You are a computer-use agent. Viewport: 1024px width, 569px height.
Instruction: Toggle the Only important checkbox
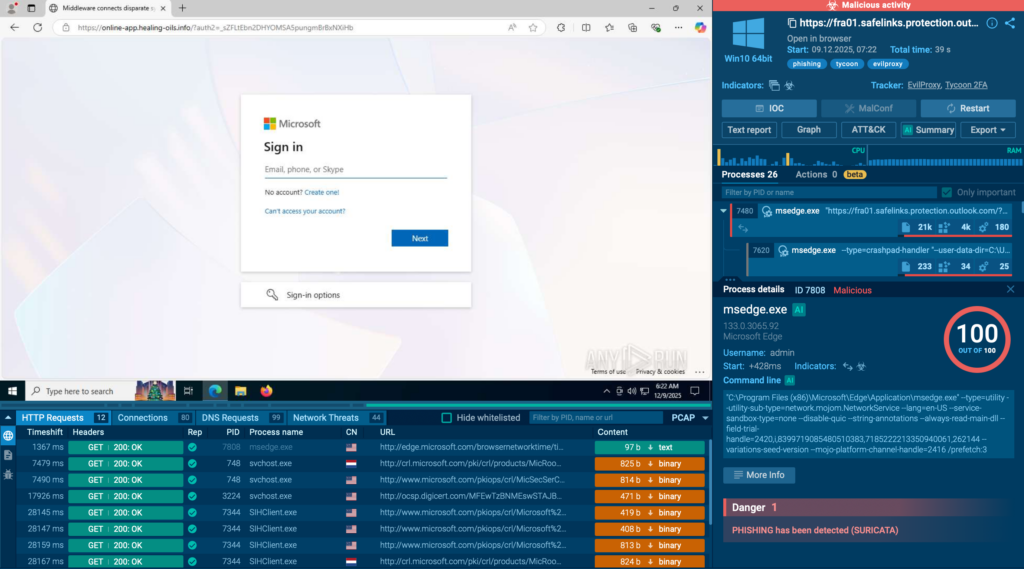click(x=946, y=192)
